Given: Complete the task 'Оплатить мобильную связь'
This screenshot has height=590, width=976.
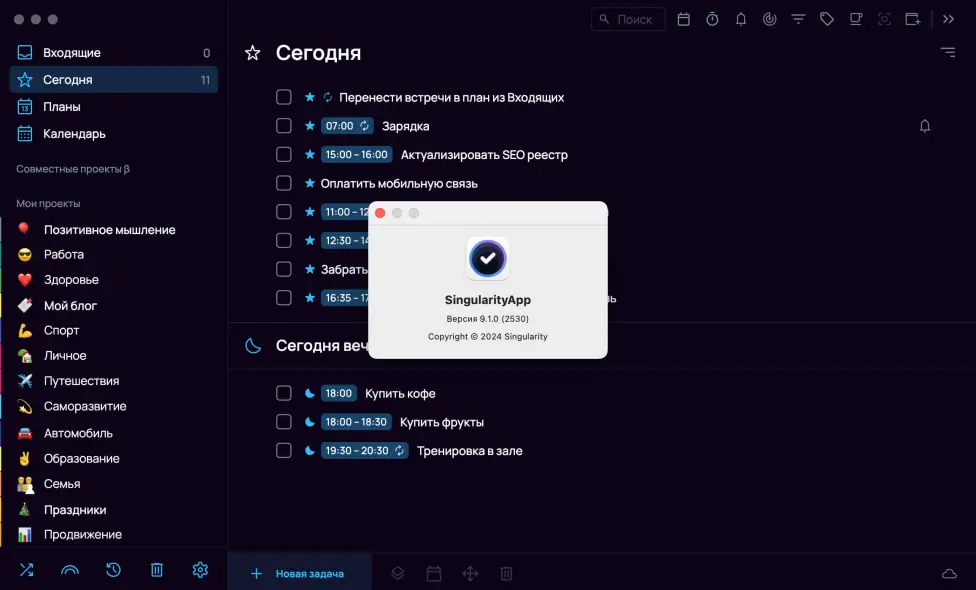Looking at the screenshot, I should 283,183.
